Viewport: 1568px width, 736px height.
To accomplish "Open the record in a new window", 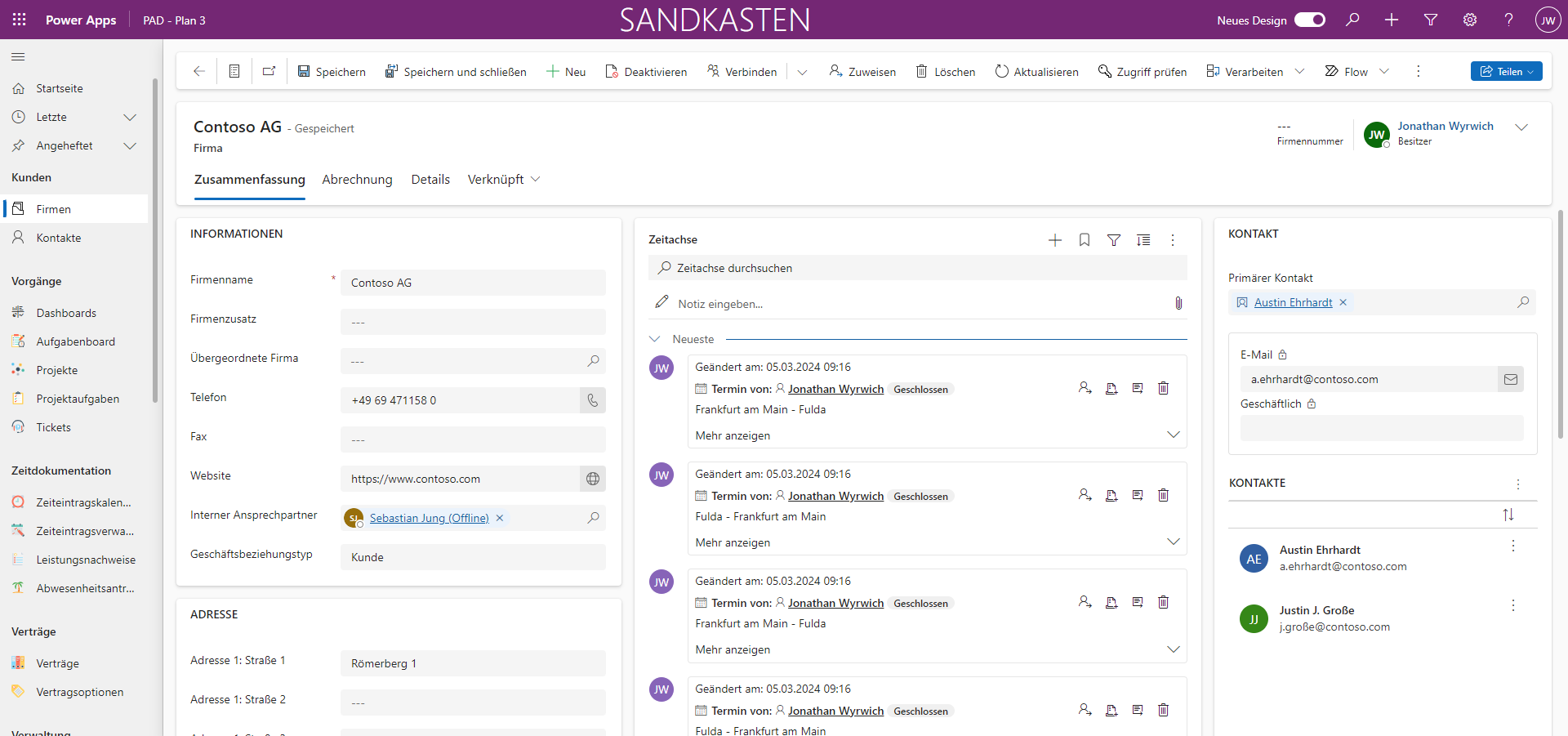I will (269, 71).
